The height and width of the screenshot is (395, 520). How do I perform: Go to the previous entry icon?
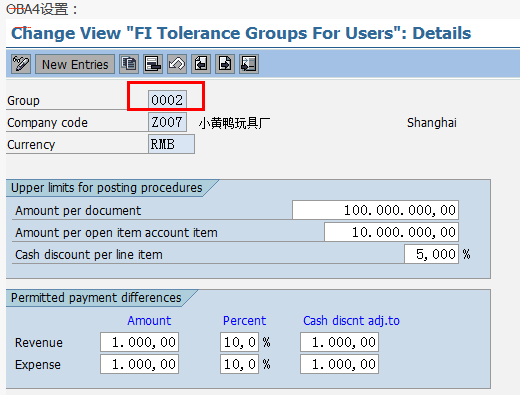pyautogui.click(x=201, y=64)
